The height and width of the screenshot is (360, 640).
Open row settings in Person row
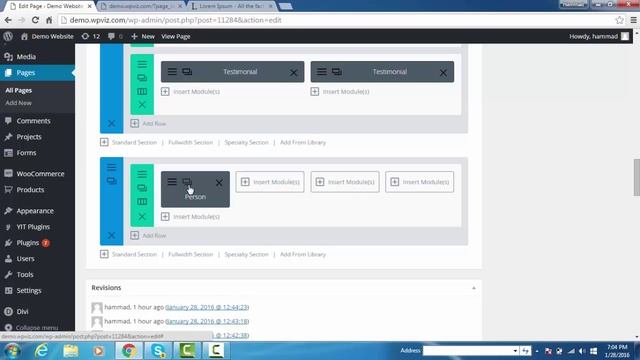point(142,174)
